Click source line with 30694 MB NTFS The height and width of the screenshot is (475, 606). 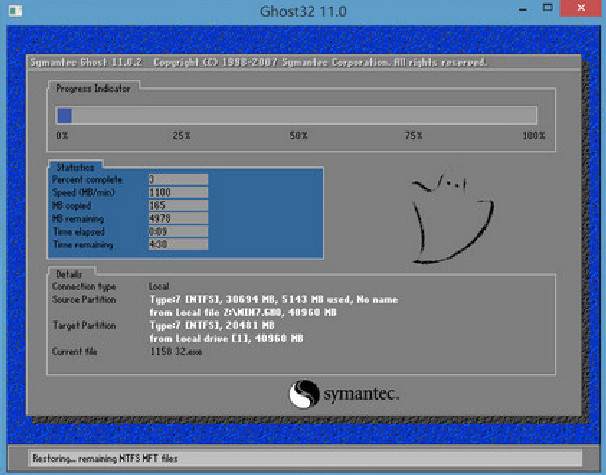click(274, 300)
